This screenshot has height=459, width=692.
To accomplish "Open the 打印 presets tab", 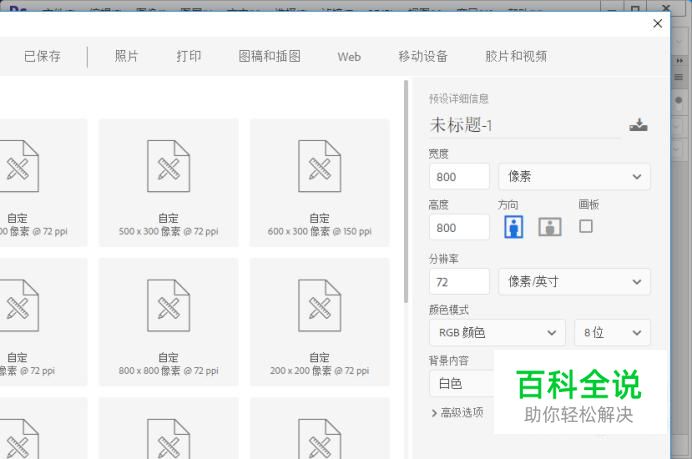I will 188,56.
